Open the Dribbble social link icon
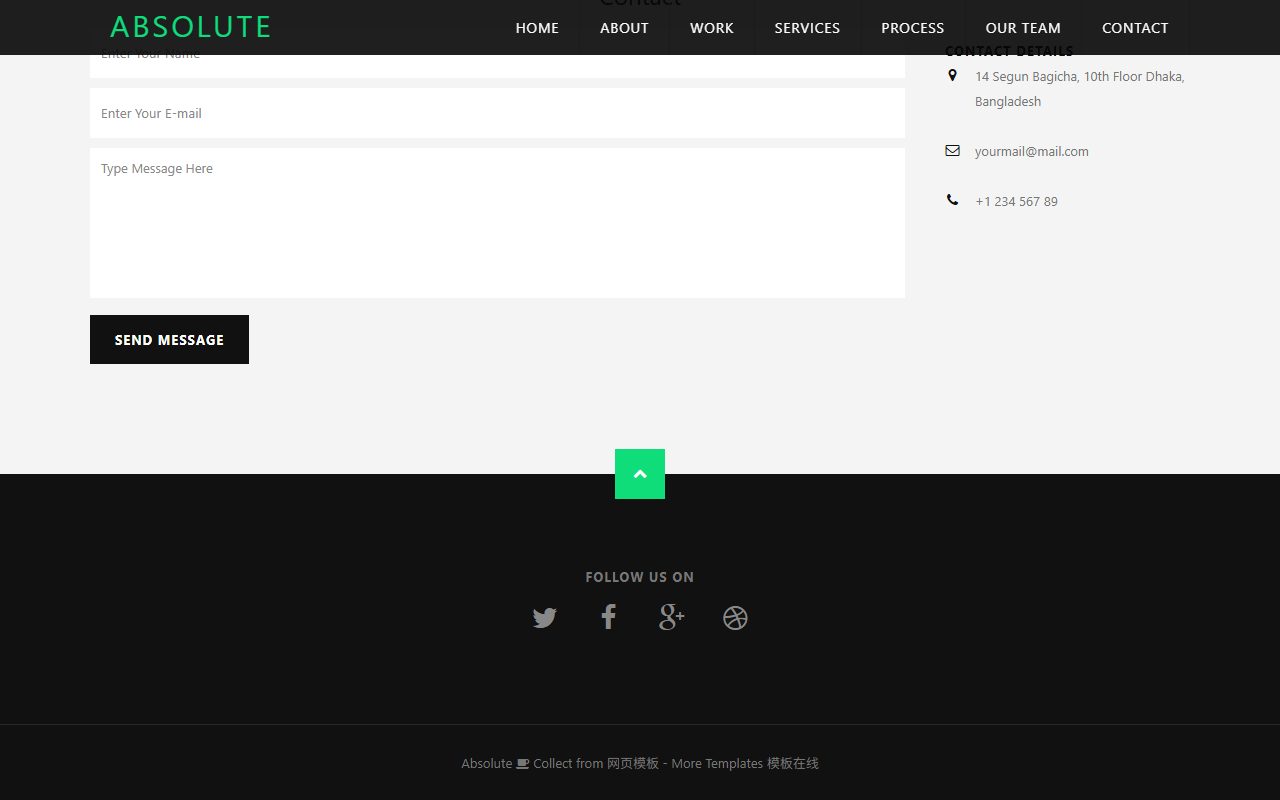This screenshot has height=800, width=1280. (735, 618)
